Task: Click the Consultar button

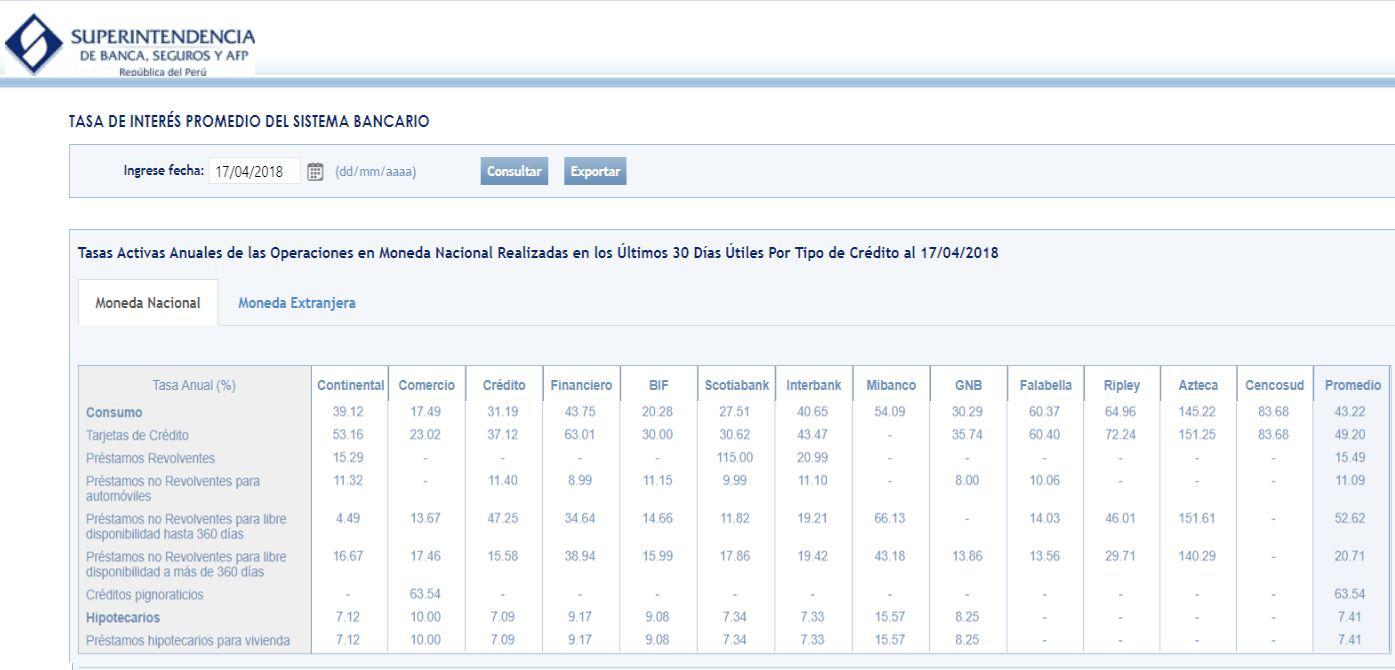Action: (x=514, y=172)
